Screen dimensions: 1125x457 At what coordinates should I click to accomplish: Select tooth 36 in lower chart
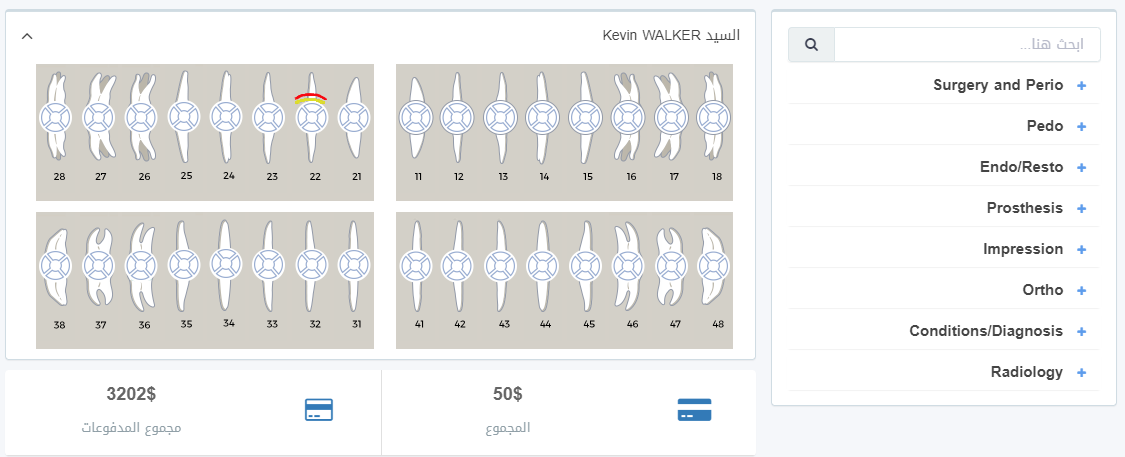pyautogui.click(x=141, y=266)
